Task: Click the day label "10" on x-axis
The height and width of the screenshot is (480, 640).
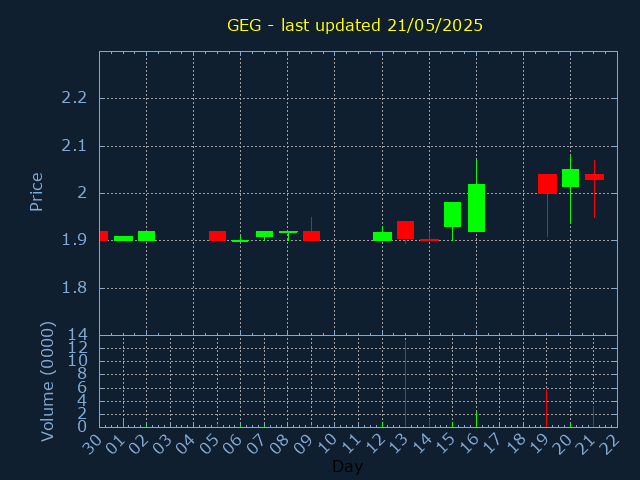Action: pyautogui.click(x=327, y=444)
